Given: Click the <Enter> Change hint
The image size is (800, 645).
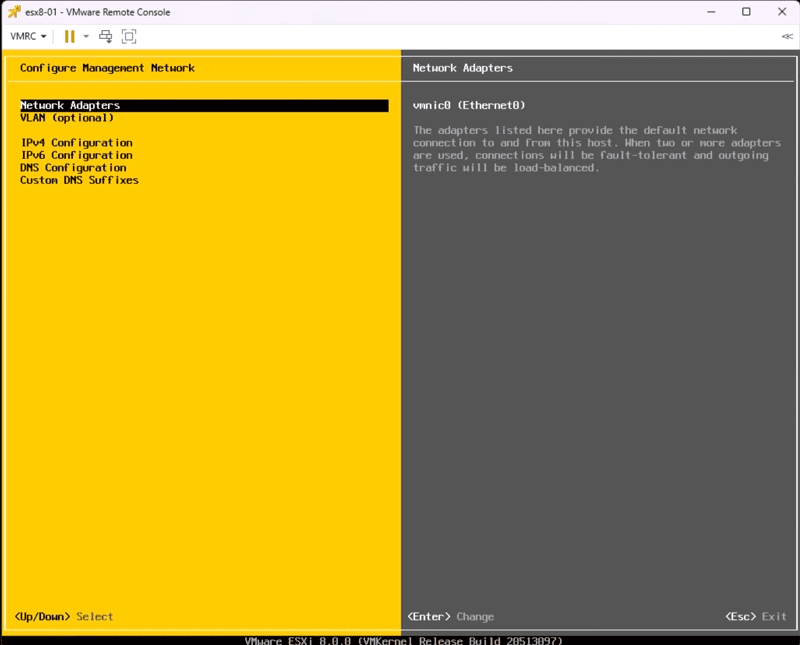Looking at the screenshot, I should (x=451, y=616).
